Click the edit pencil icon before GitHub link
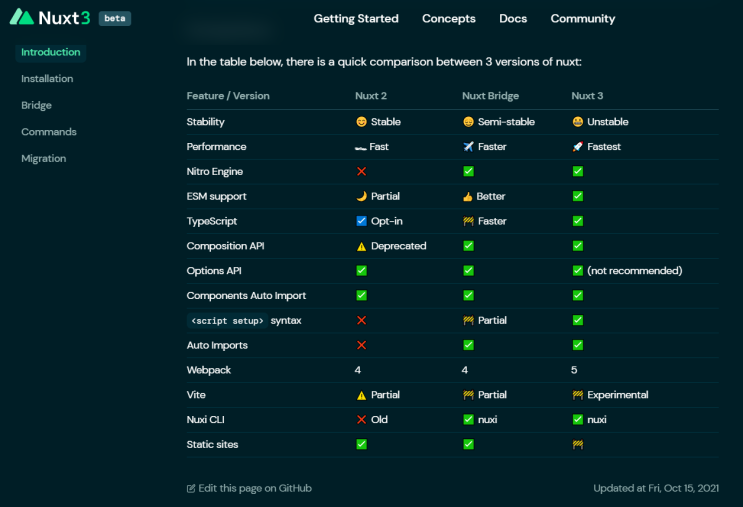Viewport: 743px width, 507px height. click(191, 489)
